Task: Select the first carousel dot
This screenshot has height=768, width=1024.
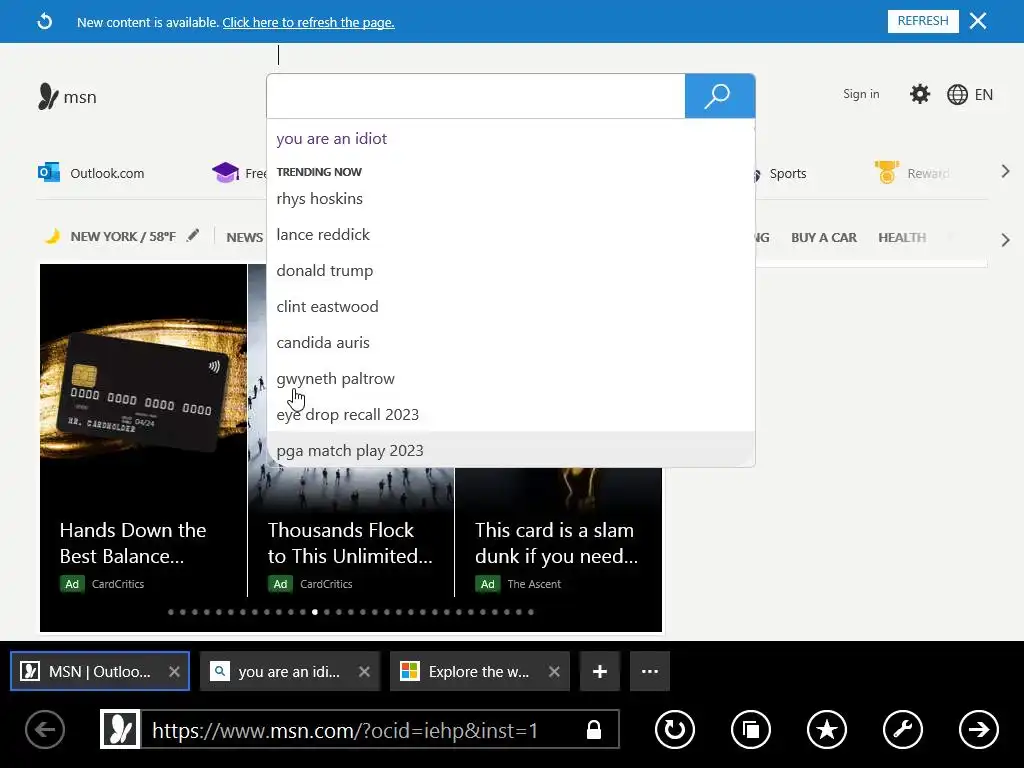Action: [x=171, y=612]
